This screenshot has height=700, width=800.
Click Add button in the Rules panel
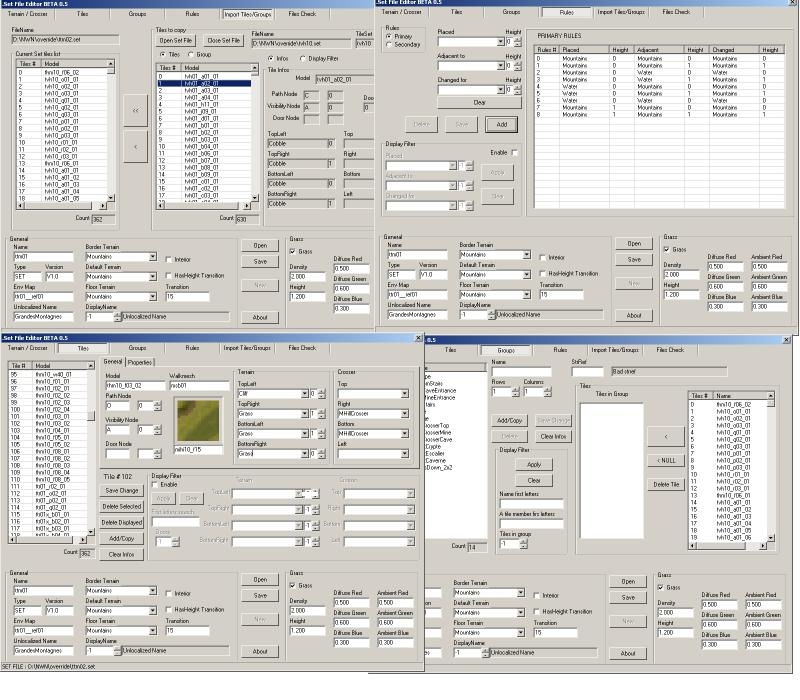click(502, 124)
